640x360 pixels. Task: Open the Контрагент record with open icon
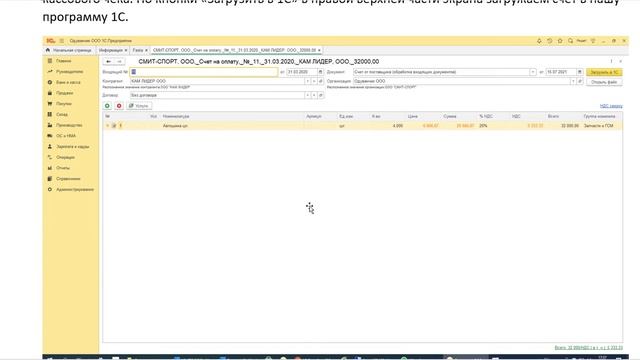tap(321, 81)
